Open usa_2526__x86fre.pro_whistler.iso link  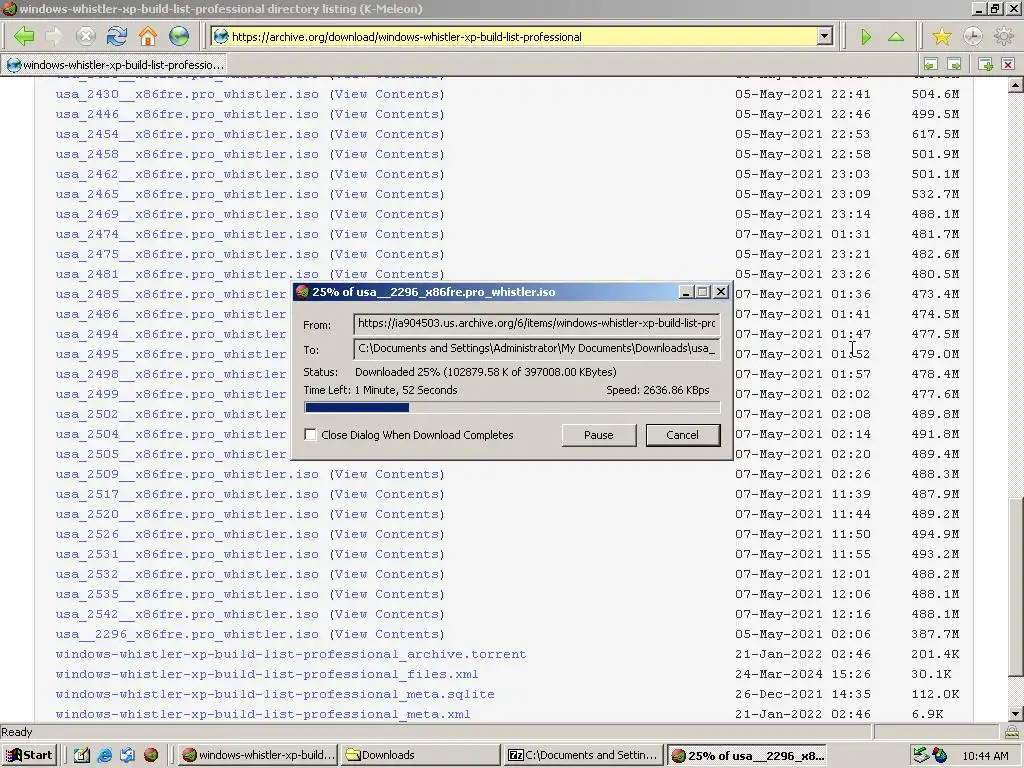click(187, 534)
